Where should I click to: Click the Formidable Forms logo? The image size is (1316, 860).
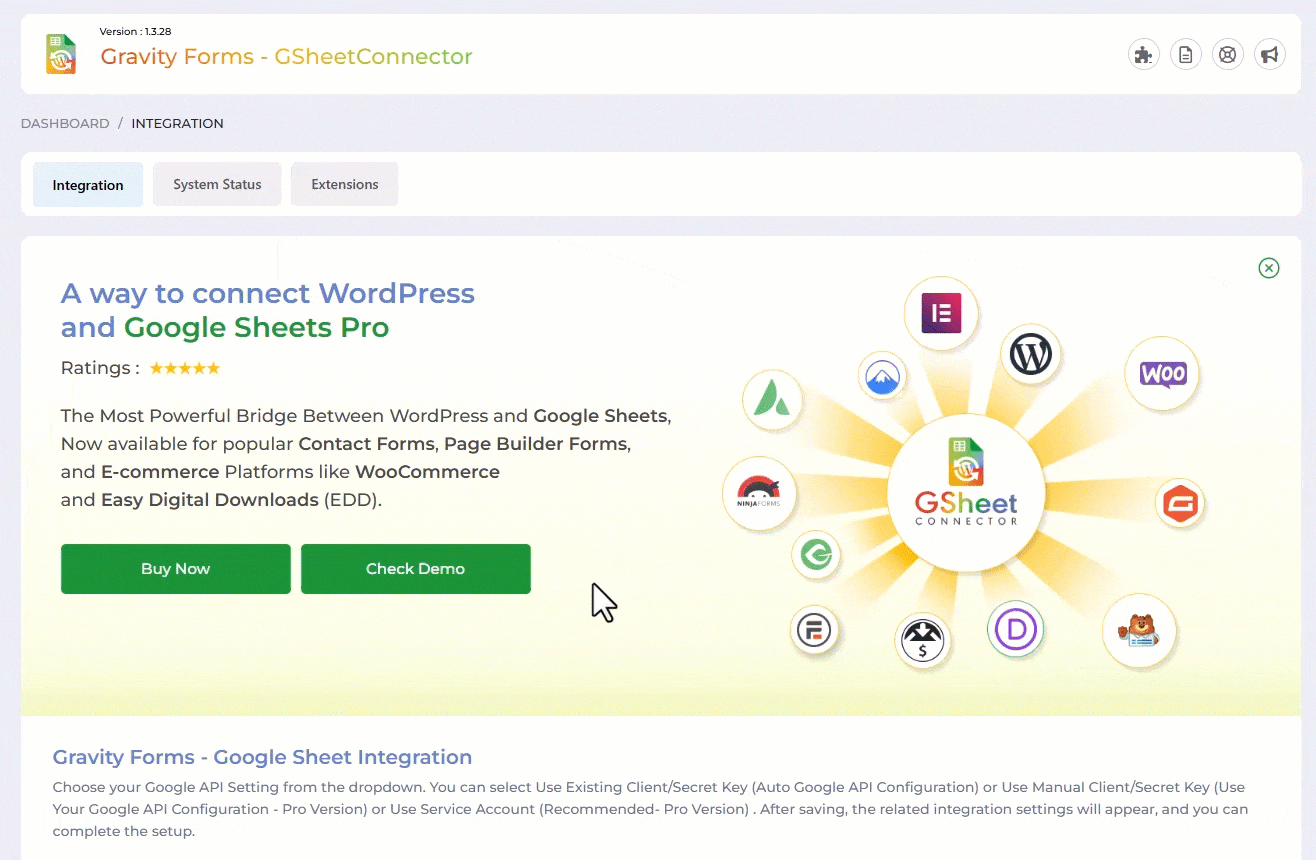click(816, 632)
